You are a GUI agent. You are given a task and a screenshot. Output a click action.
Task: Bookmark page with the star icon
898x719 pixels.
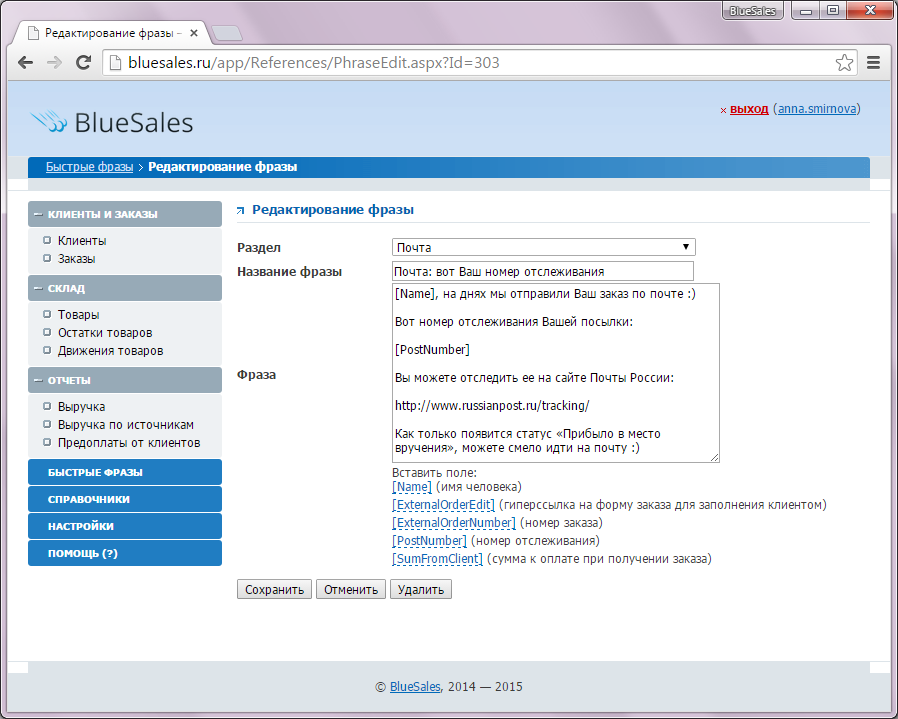(x=845, y=62)
